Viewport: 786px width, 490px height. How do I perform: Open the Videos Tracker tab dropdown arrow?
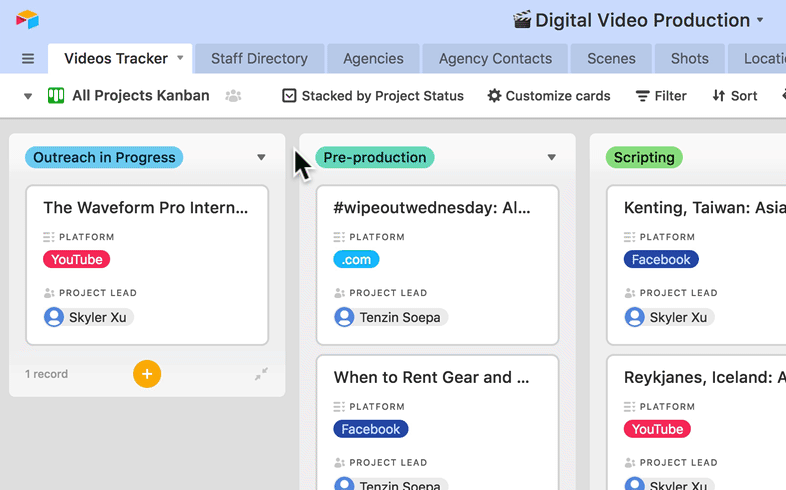coord(180,58)
